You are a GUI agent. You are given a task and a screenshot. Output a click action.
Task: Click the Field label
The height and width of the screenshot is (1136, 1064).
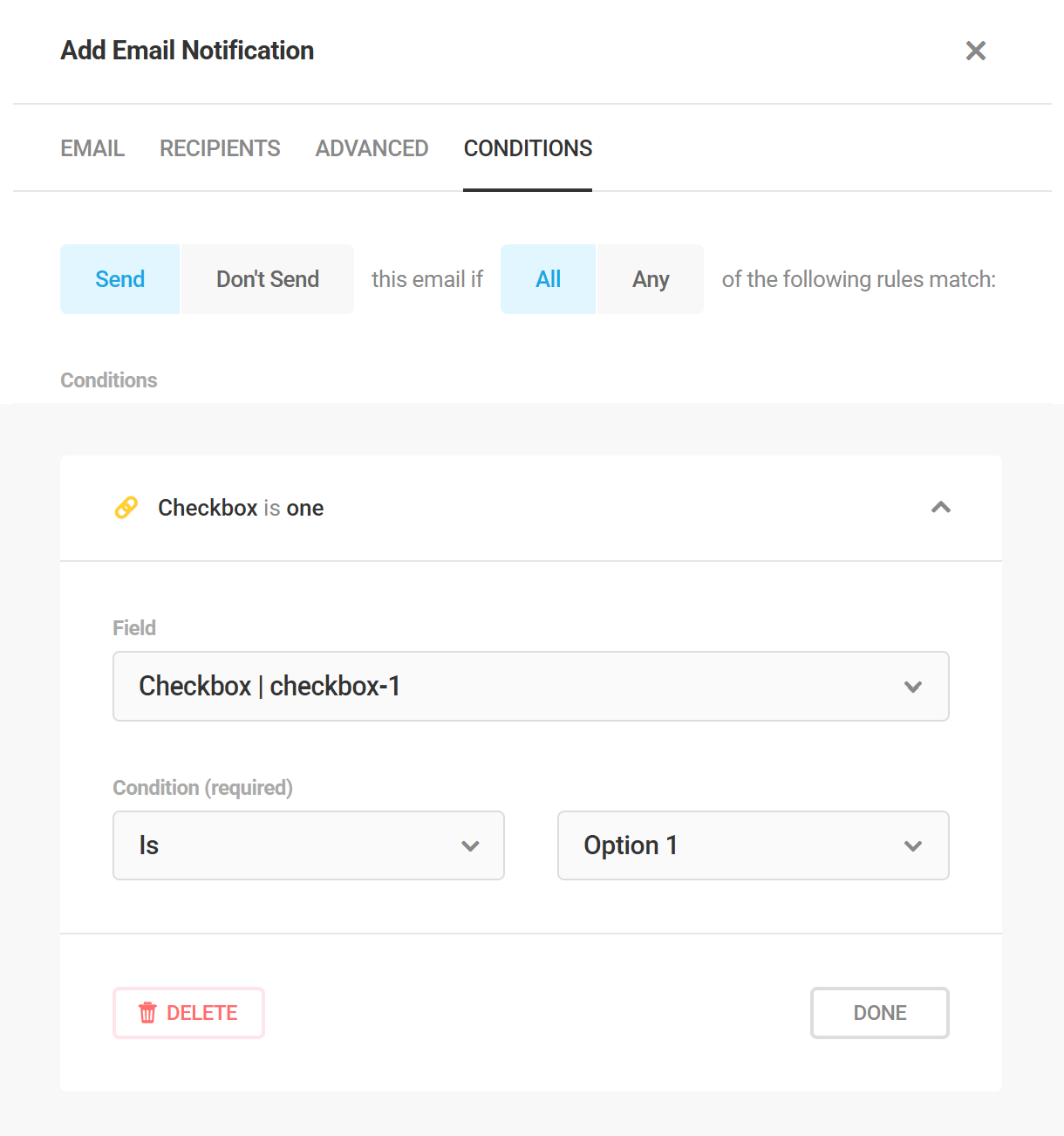coord(134,628)
